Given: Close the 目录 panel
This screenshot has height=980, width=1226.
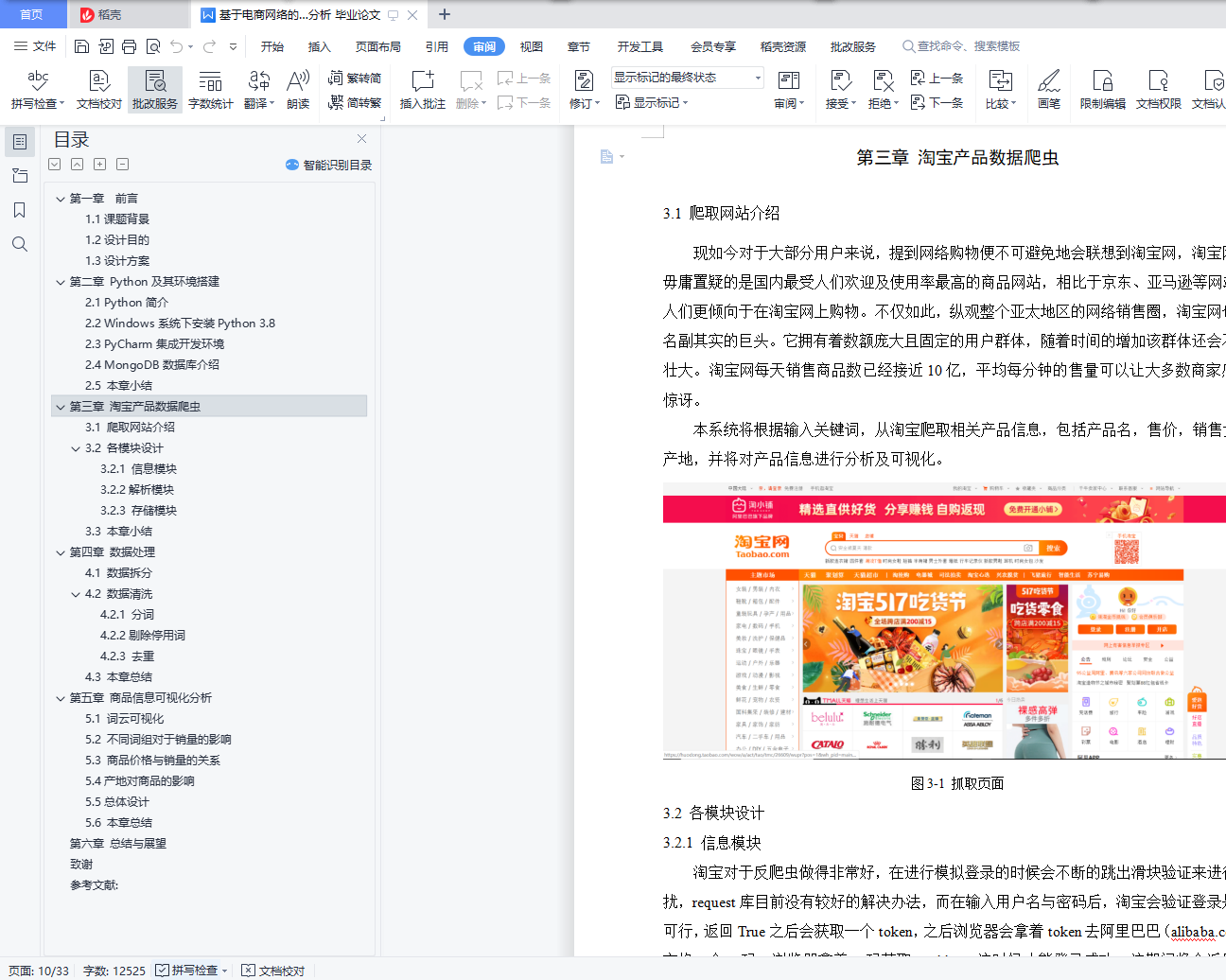Looking at the screenshot, I should point(361,139).
